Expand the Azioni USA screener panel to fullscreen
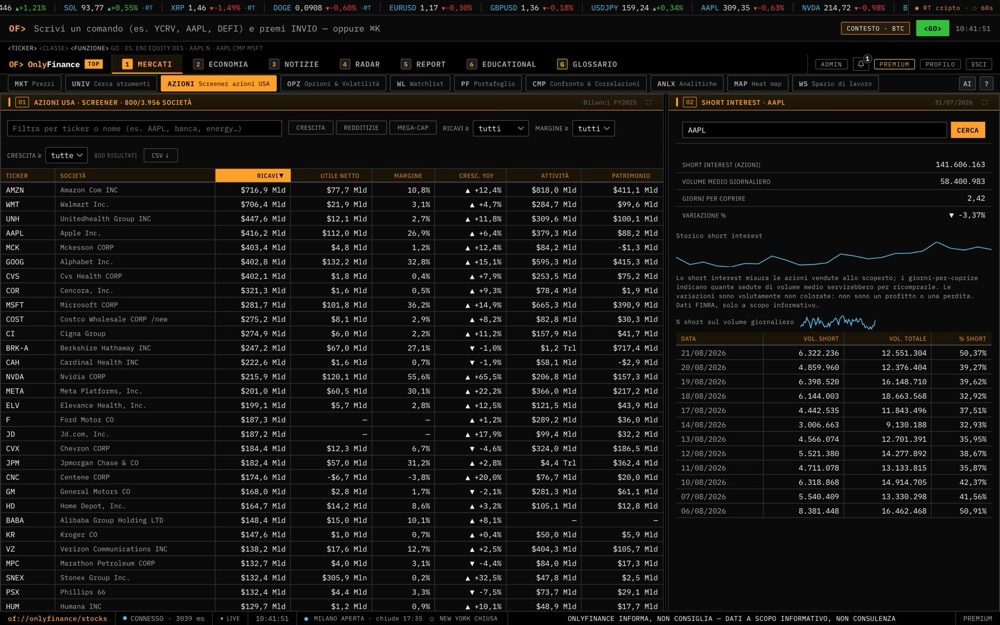1000x625 pixels. pyautogui.click(x=649, y=102)
